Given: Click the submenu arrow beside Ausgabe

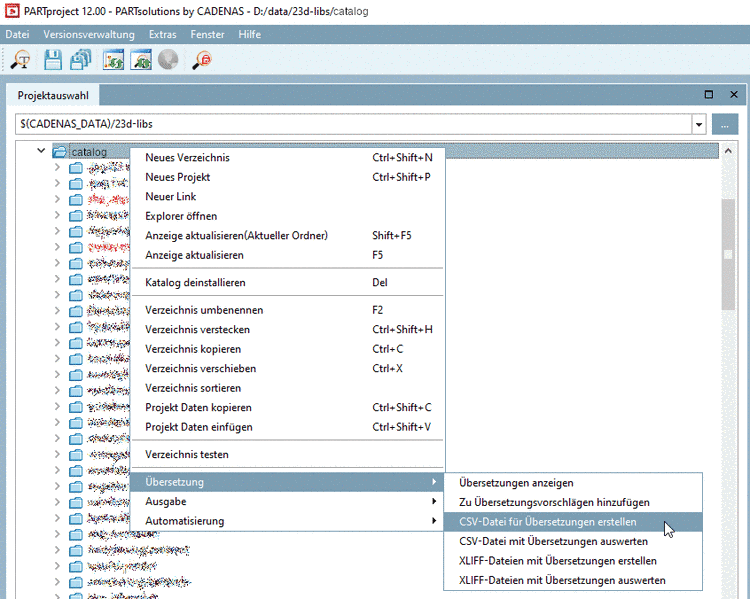Looking at the screenshot, I should point(434,501).
